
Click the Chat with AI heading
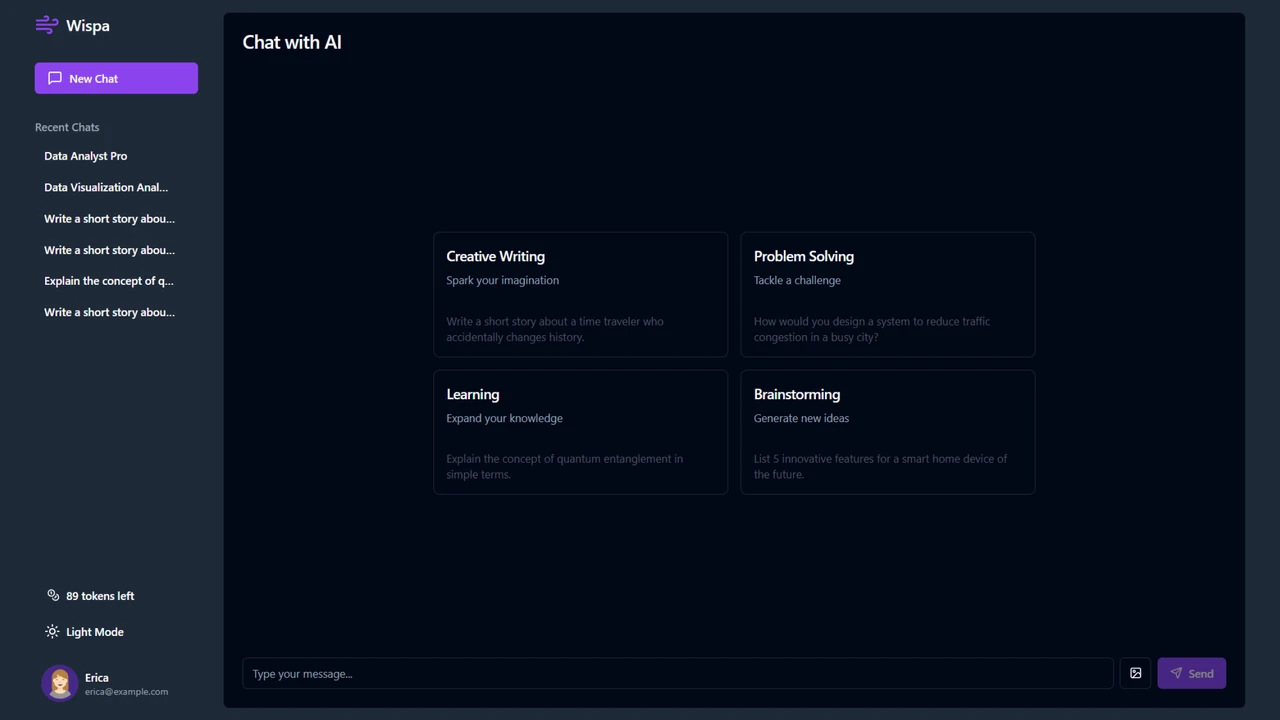[292, 42]
